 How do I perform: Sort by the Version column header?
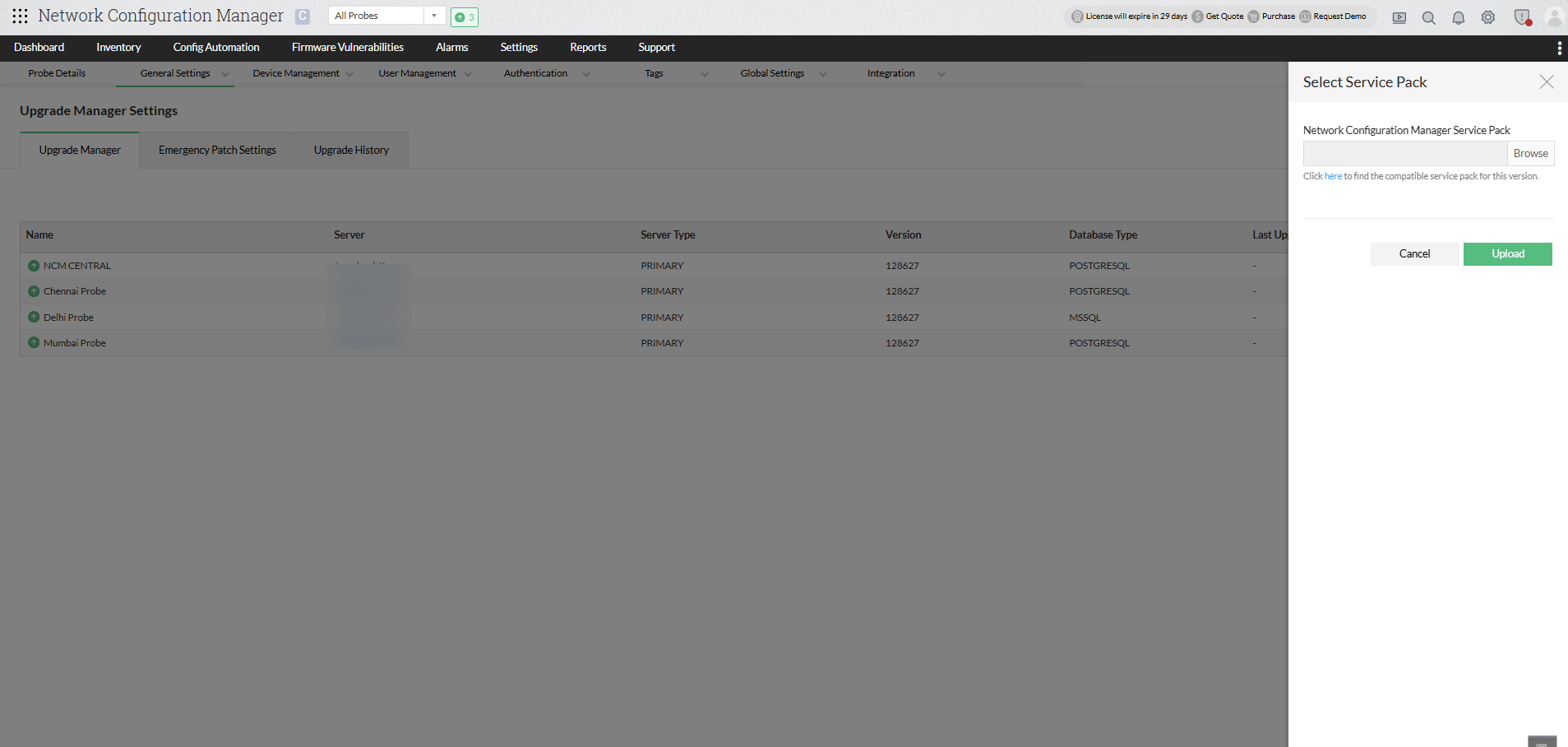903,235
